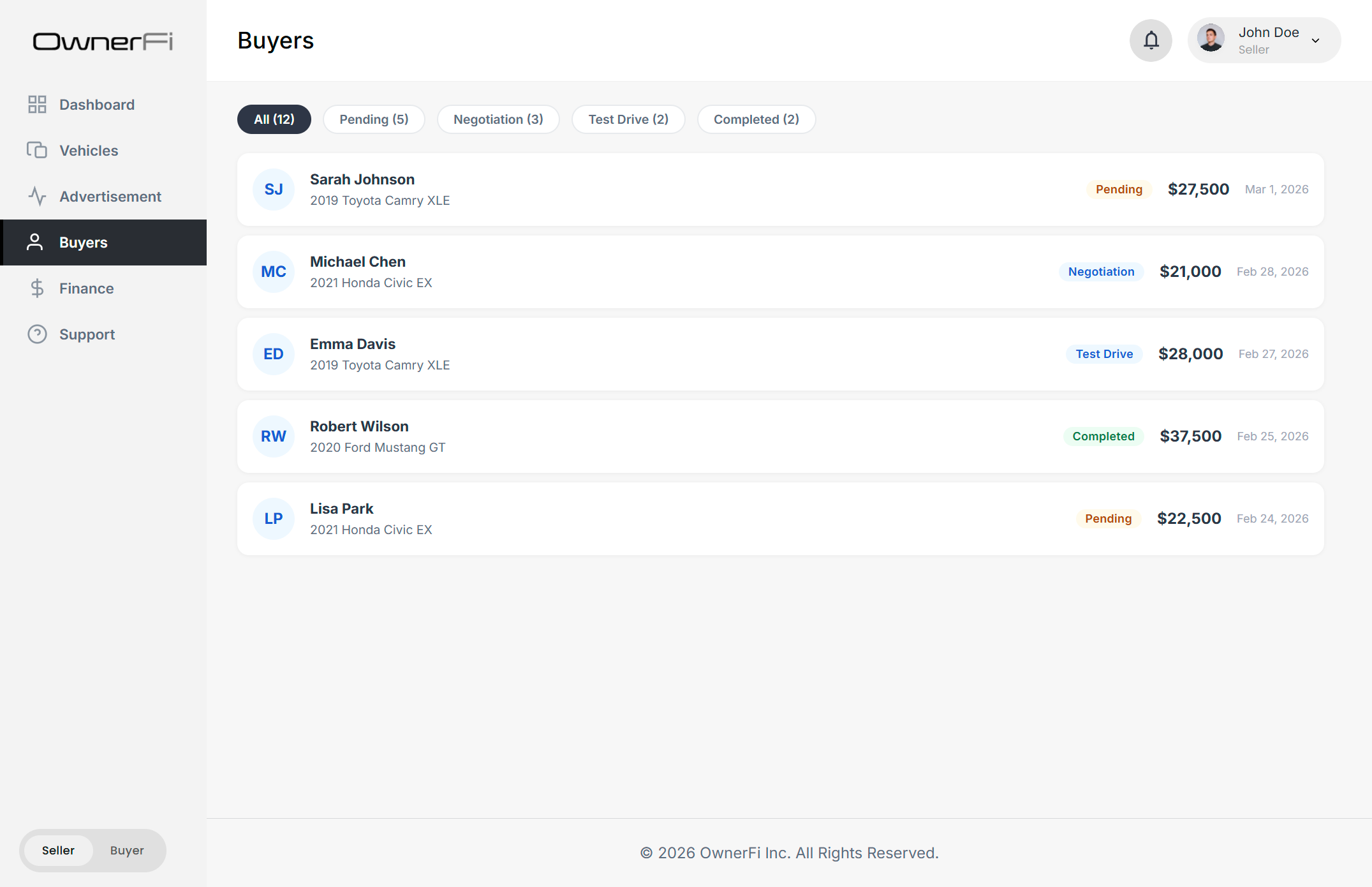Click the SJ avatar for Sarah Johnson

[x=274, y=190]
